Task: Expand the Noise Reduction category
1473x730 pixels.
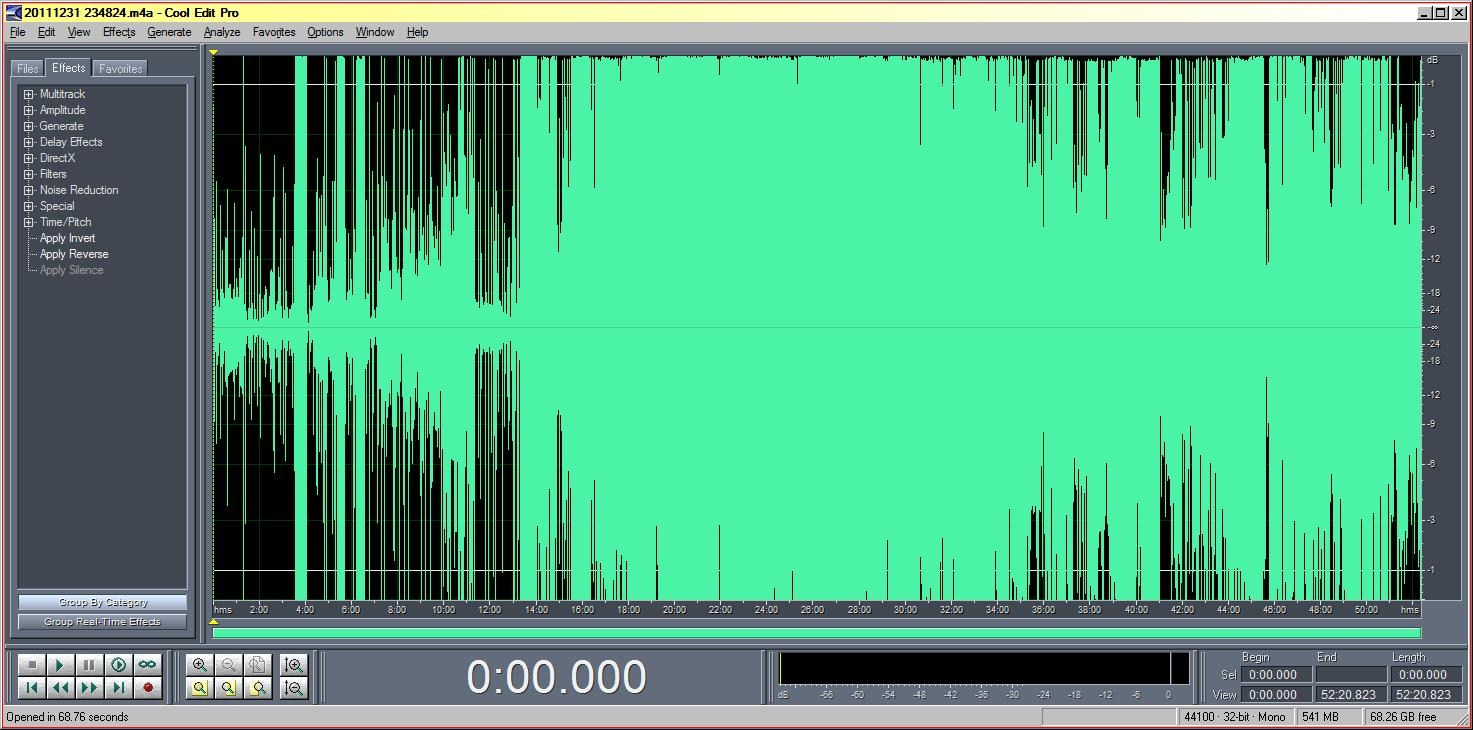Action: (29, 191)
